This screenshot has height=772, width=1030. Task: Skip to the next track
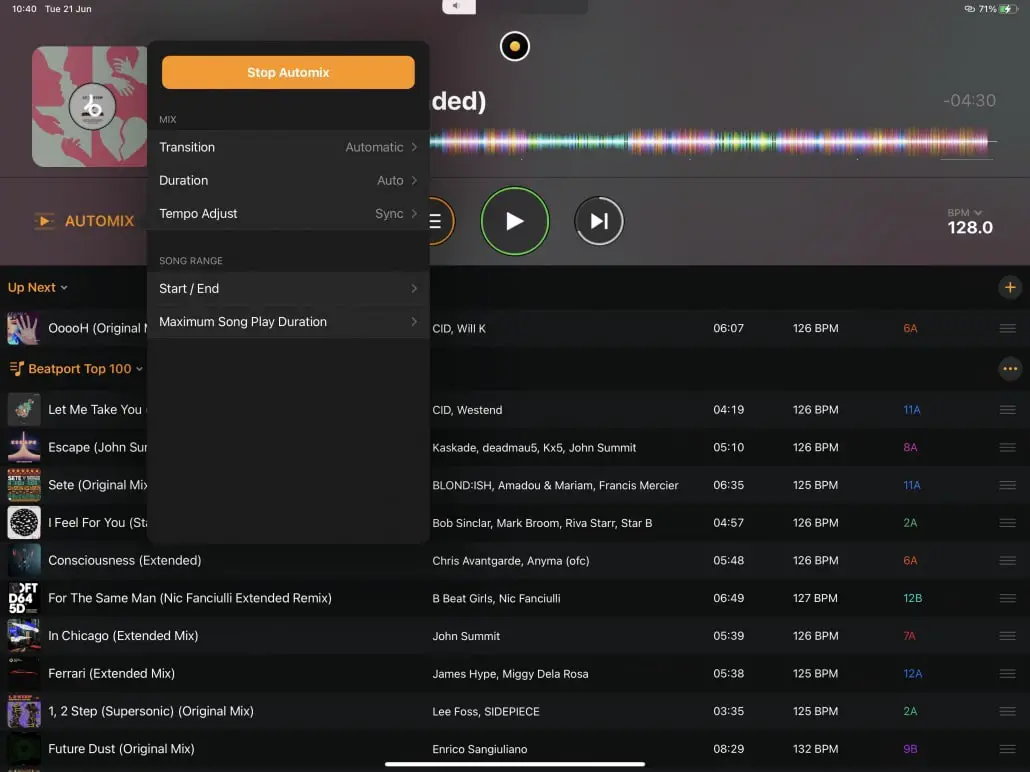[598, 221]
